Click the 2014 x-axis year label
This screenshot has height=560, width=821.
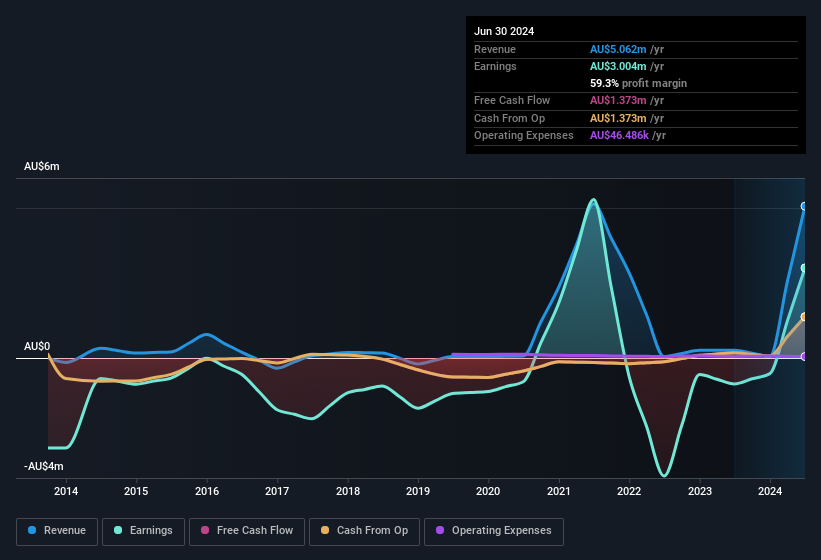(x=66, y=491)
